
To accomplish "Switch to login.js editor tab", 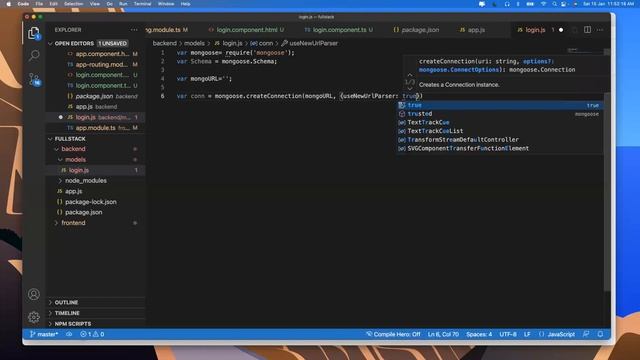I will [535, 30].
